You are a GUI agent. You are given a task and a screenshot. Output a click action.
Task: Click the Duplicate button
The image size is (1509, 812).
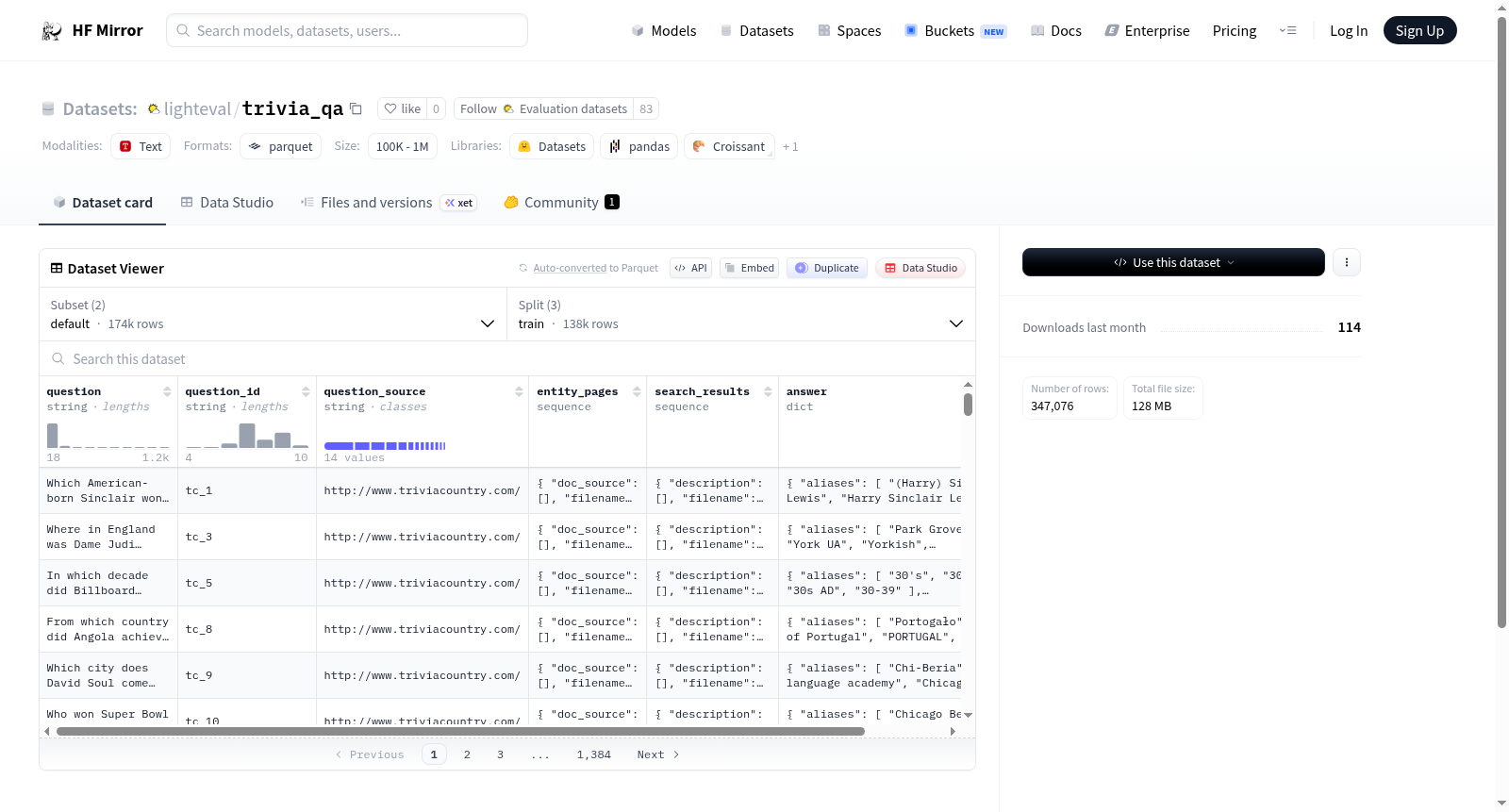[x=827, y=268]
